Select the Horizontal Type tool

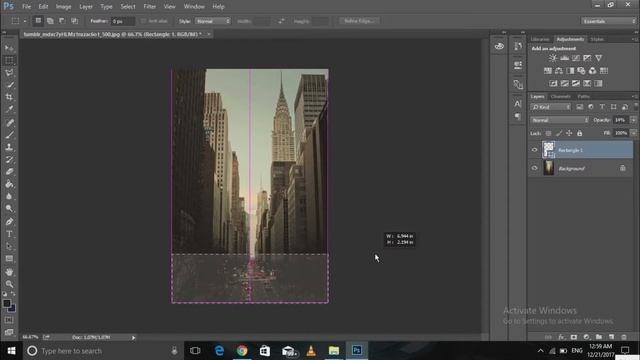point(9,234)
